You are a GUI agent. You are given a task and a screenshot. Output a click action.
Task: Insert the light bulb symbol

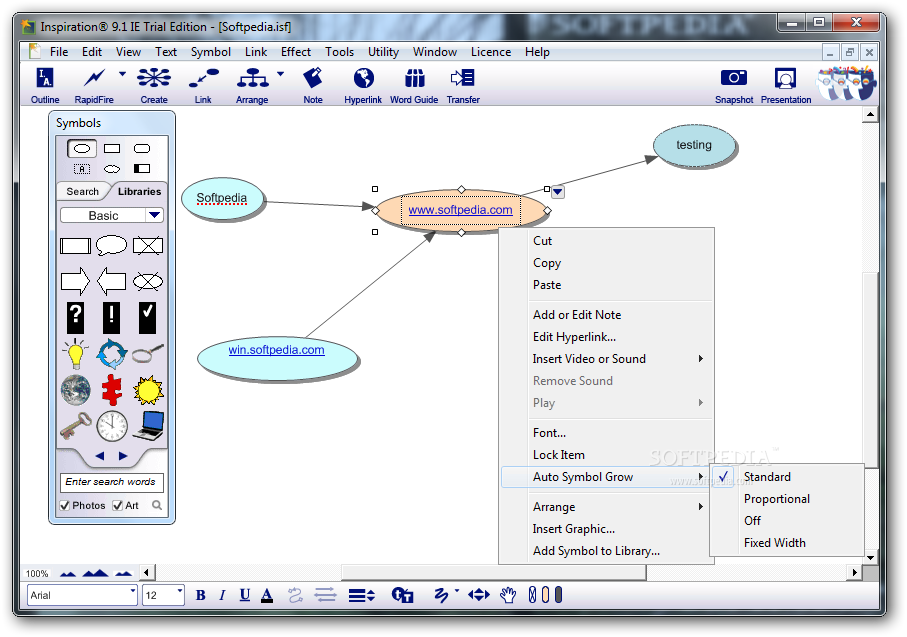(x=75, y=354)
